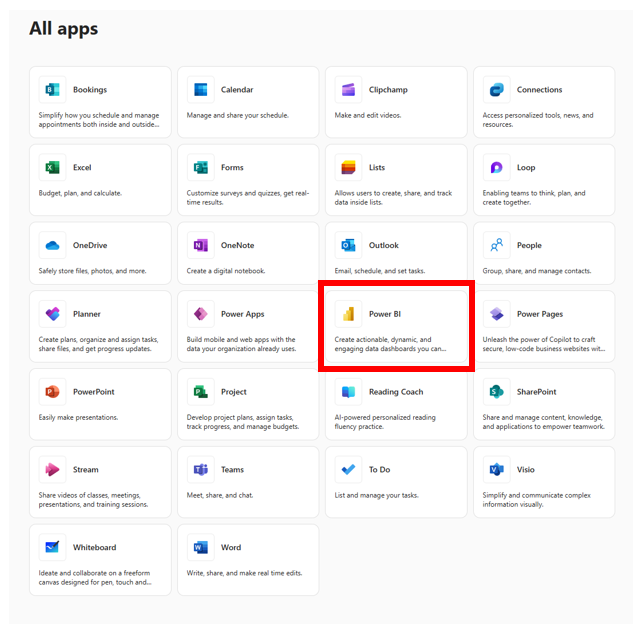Click the Forms surveys and quizzes description
Screen dimensions: 642x637
click(248, 198)
